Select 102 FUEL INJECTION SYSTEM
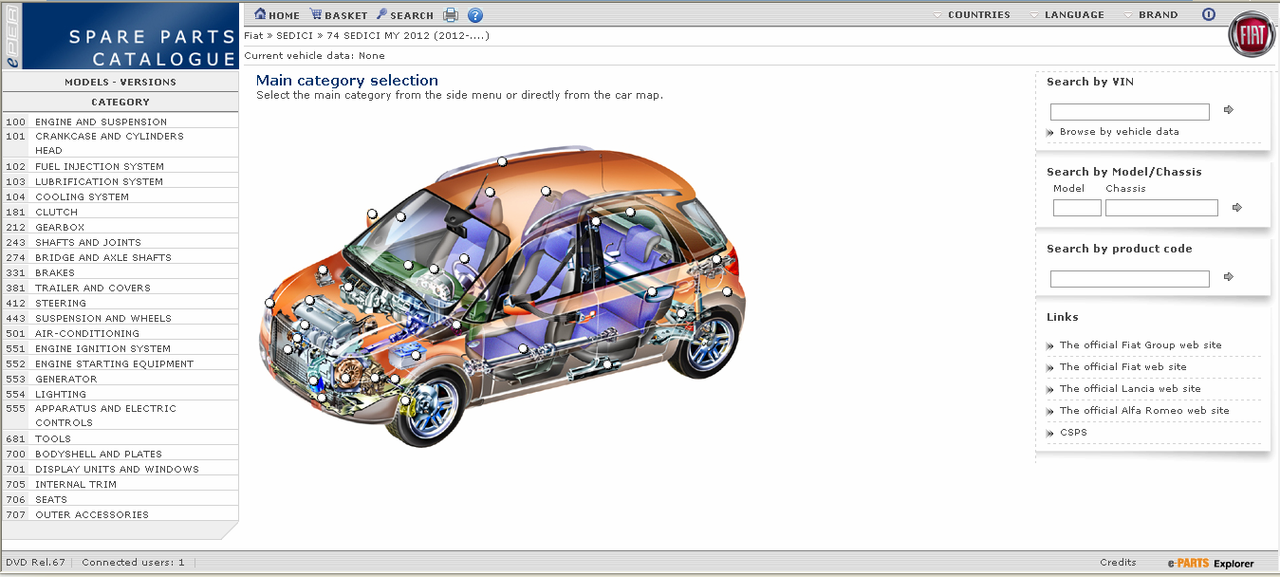The height and width of the screenshot is (577, 1280). click(x=120, y=166)
